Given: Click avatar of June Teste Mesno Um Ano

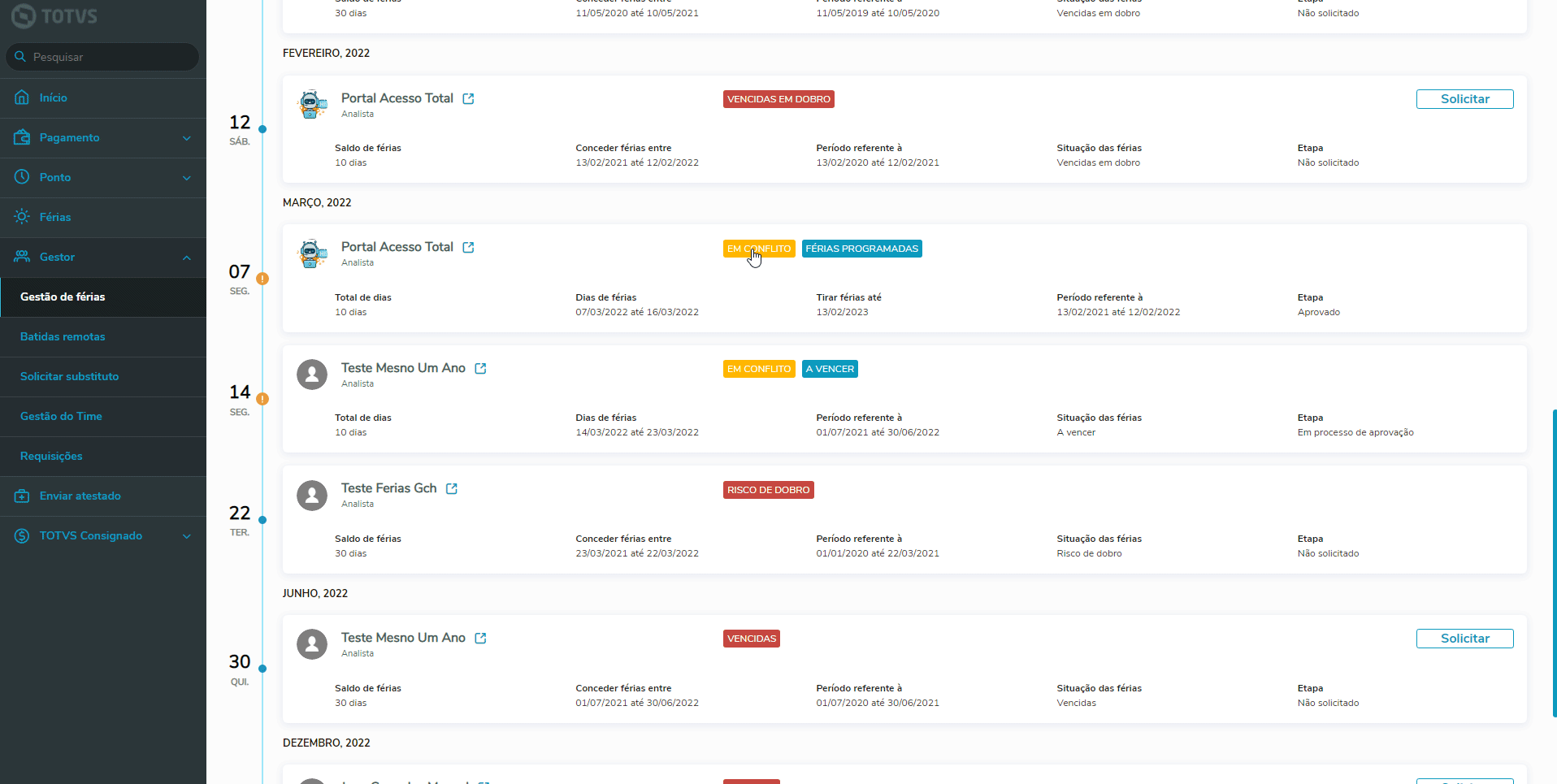Looking at the screenshot, I should click(x=312, y=644).
